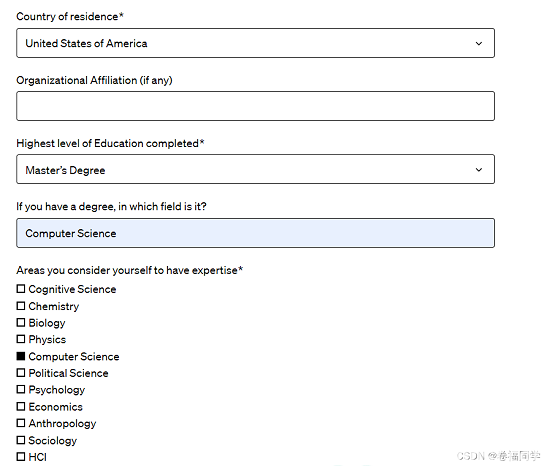
Task: Enable the Anthropology checkbox
Action: 21,423
